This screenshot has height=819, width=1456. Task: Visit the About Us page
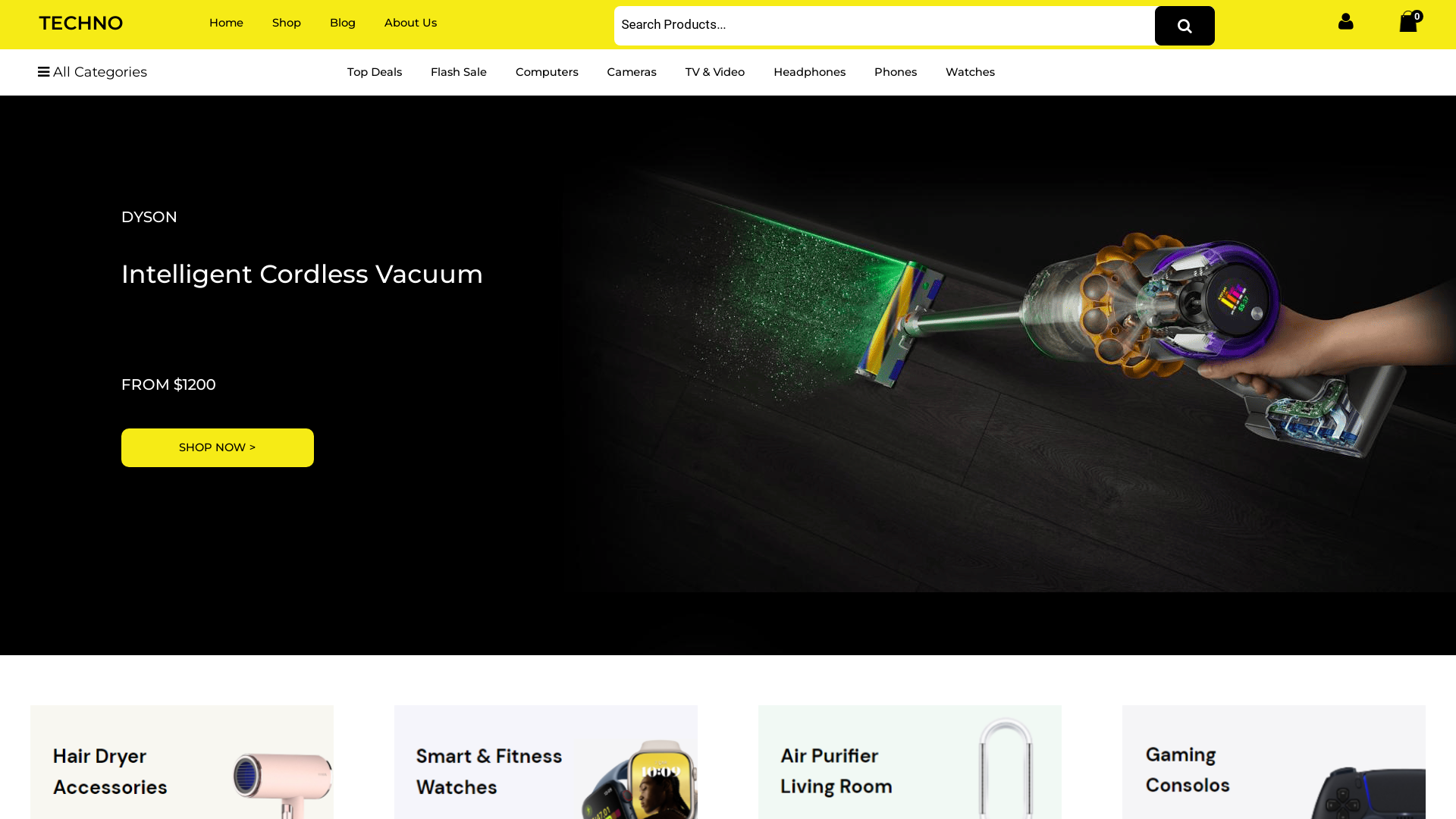coord(410,23)
